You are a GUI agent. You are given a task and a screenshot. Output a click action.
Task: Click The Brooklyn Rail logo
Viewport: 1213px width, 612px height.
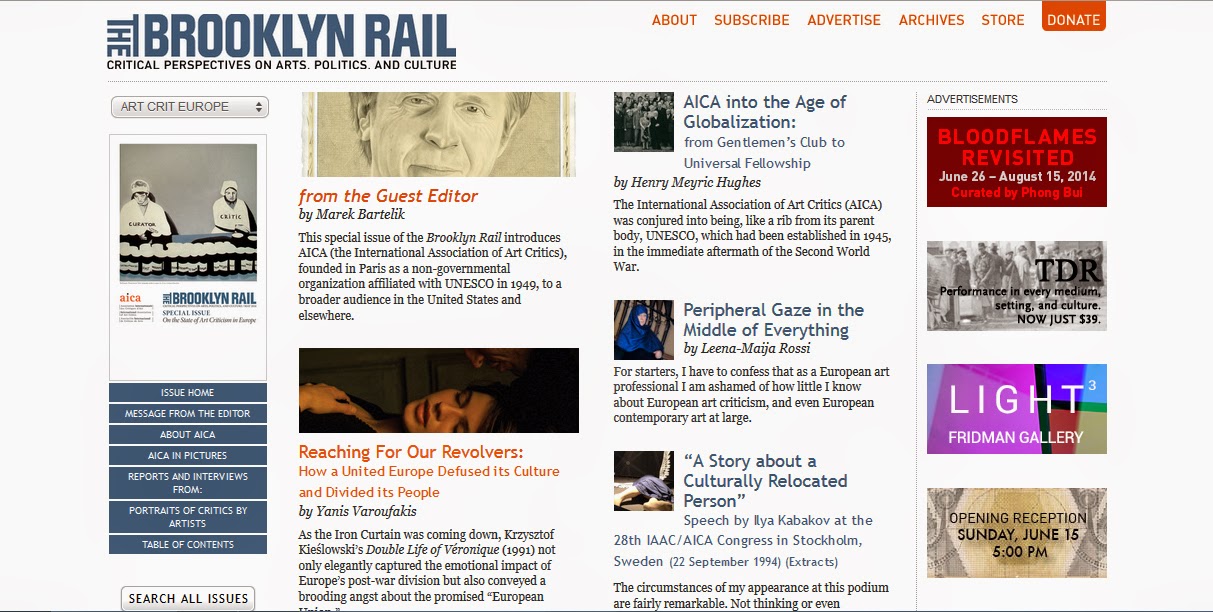[x=281, y=41]
